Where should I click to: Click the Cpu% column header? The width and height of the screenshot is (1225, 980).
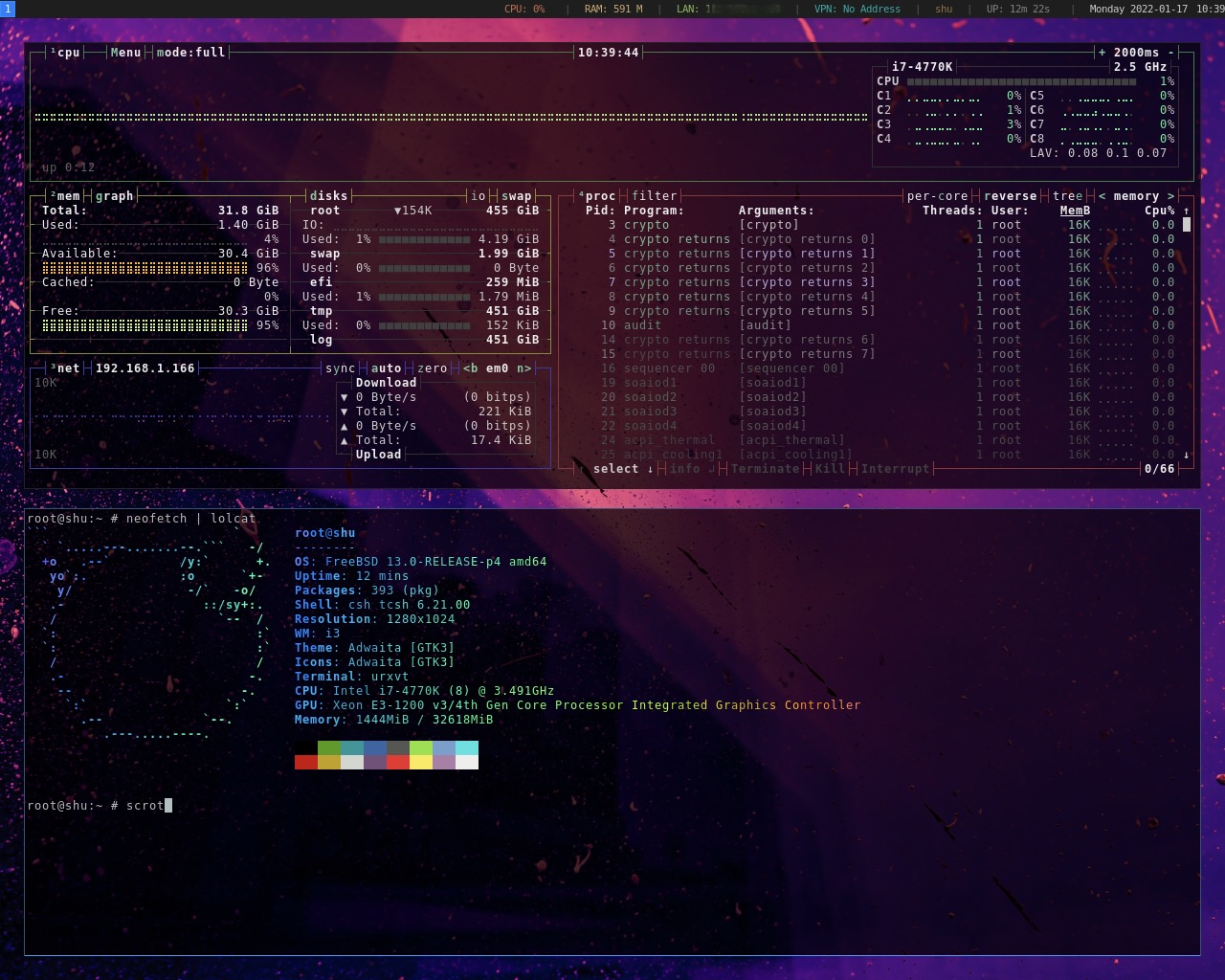pos(1160,211)
